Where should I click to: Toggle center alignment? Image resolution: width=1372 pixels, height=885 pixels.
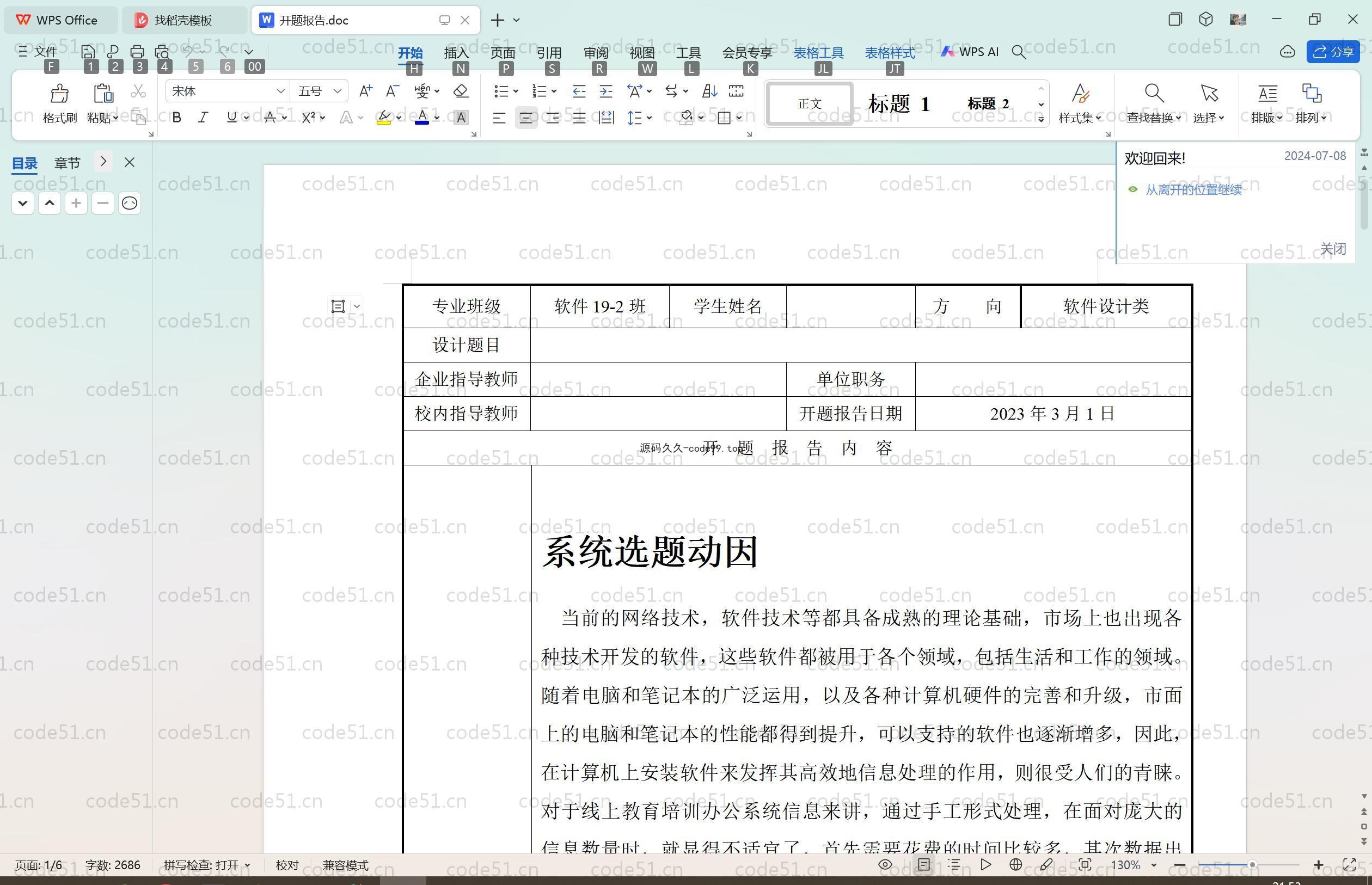526,119
